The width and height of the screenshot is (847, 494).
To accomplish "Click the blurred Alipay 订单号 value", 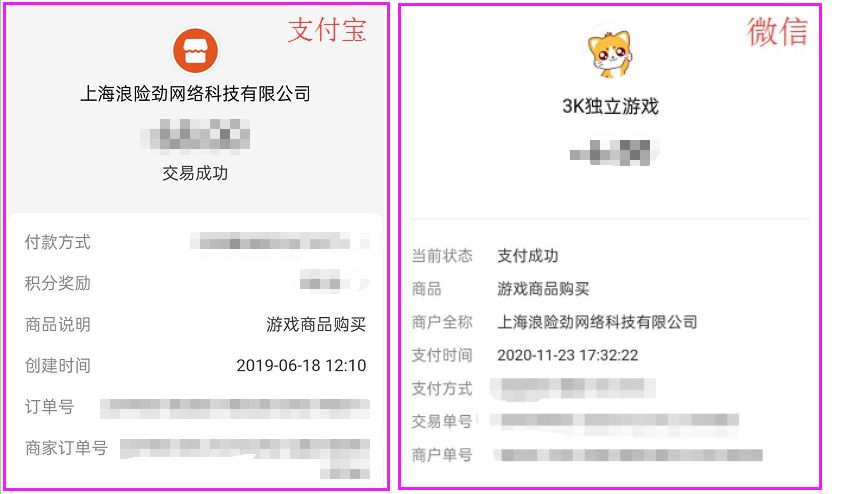I will coord(235,409).
